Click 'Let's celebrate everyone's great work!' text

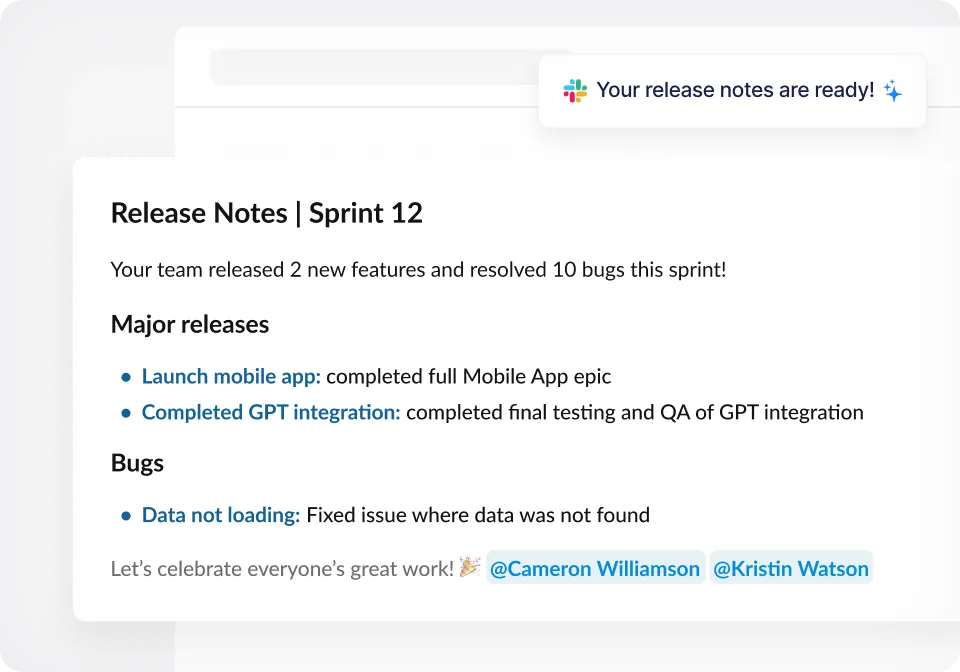click(282, 569)
